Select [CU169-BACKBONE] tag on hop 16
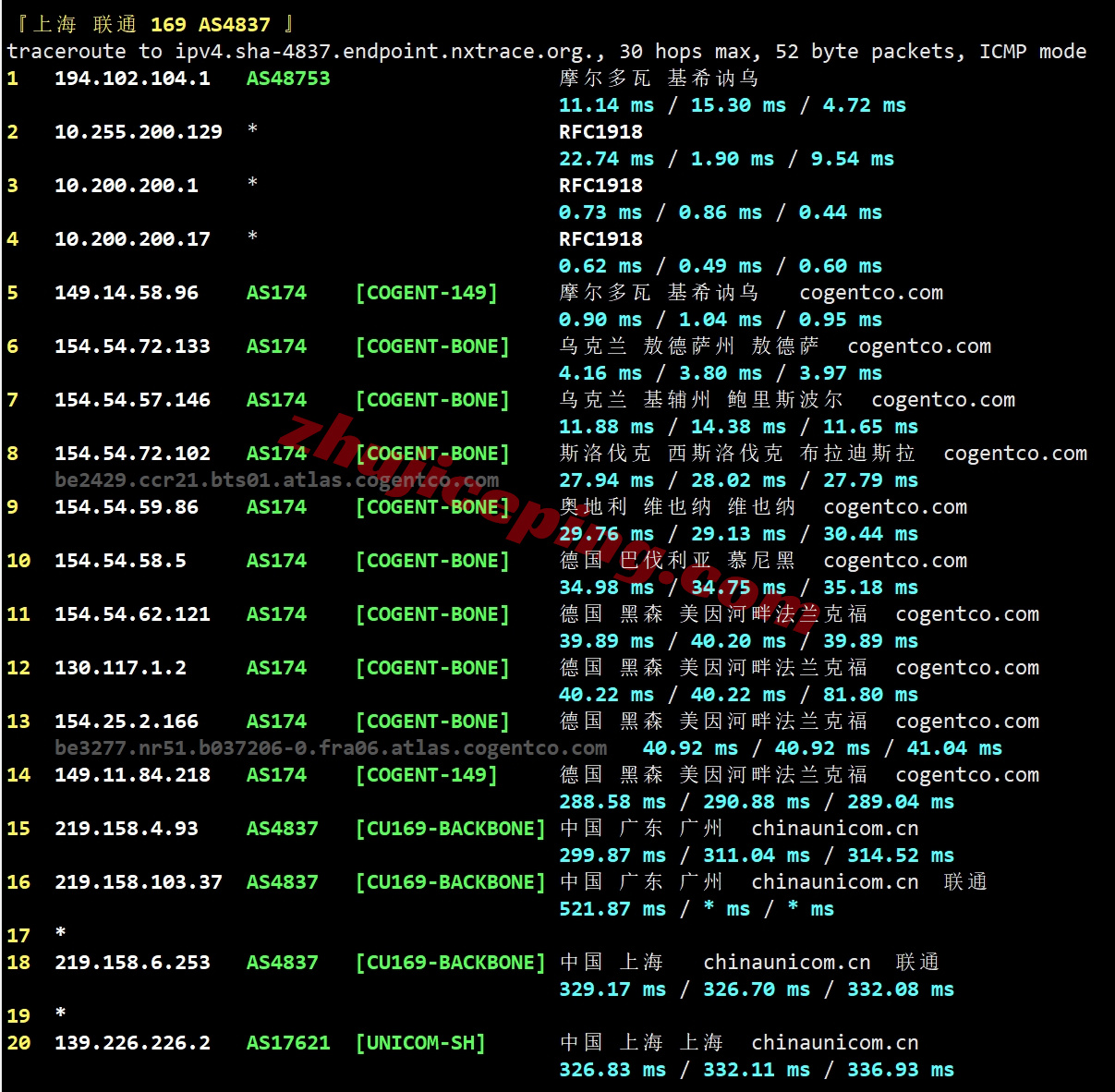The height and width of the screenshot is (1092, 1115). 451,882
